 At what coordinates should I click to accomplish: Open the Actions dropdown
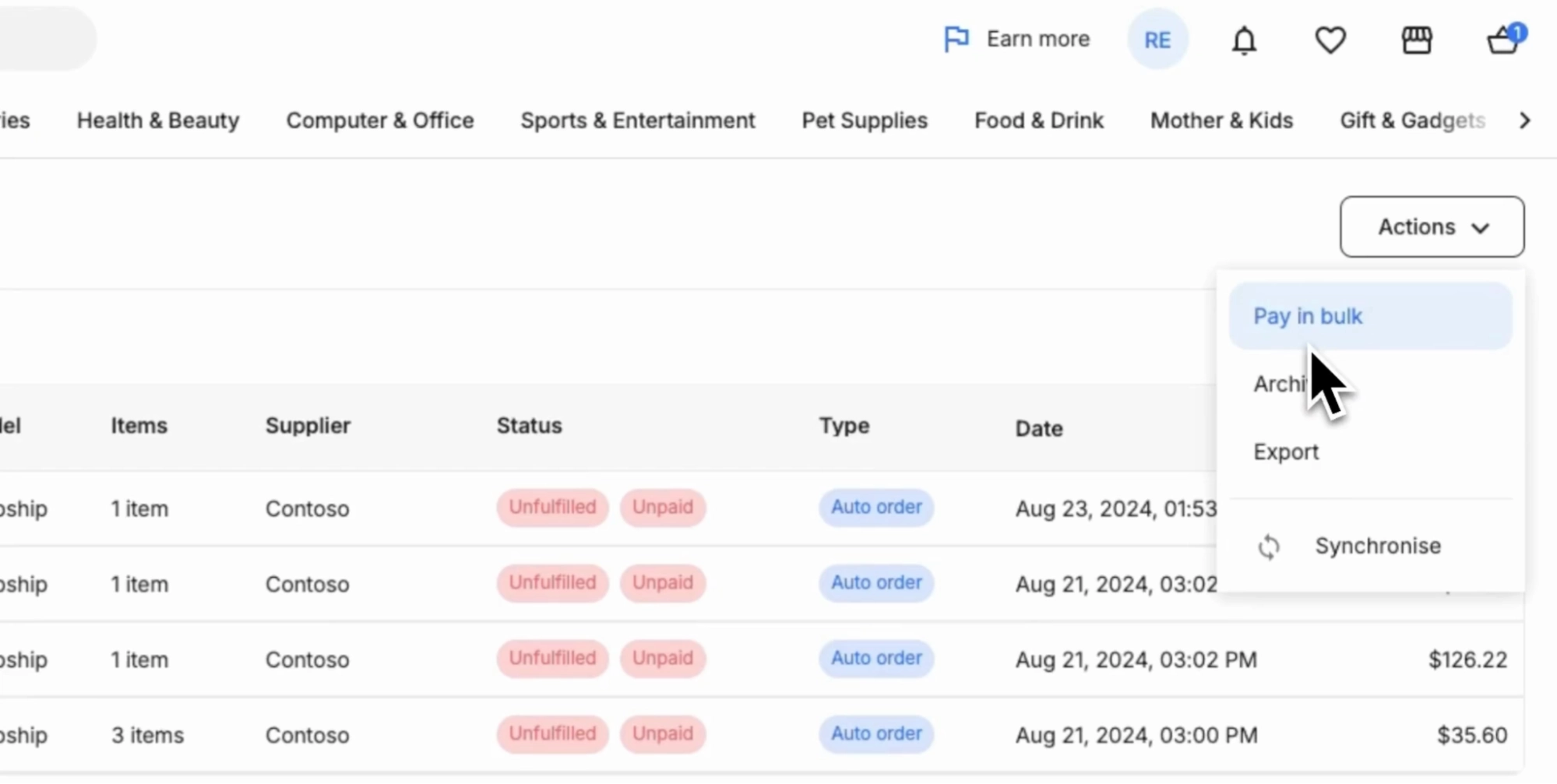1432,227
